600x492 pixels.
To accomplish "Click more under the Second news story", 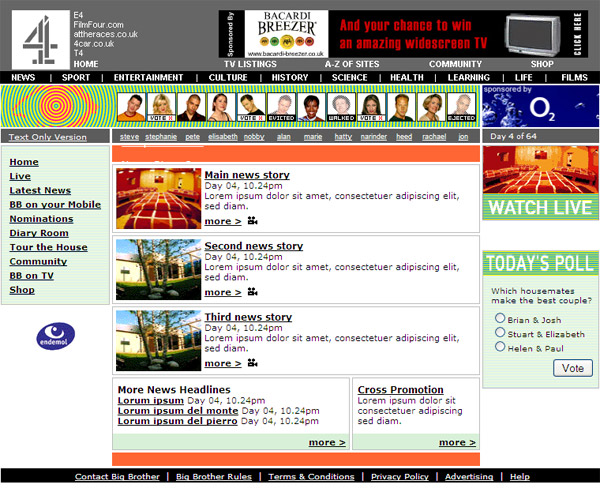I will [x=223, y=292].
